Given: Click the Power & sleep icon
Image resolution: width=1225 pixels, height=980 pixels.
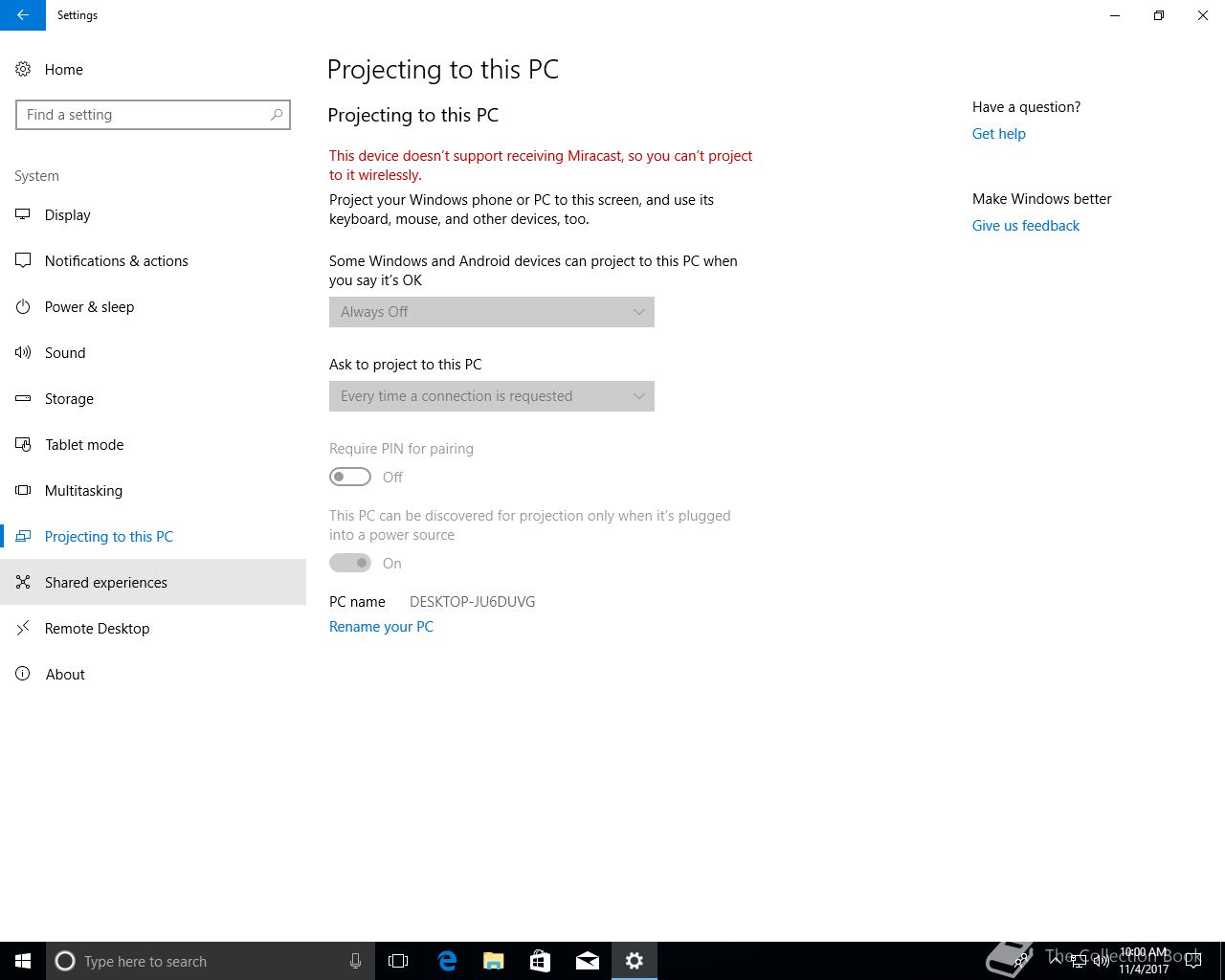Looking at the screenshot, I should pos(23,306).
